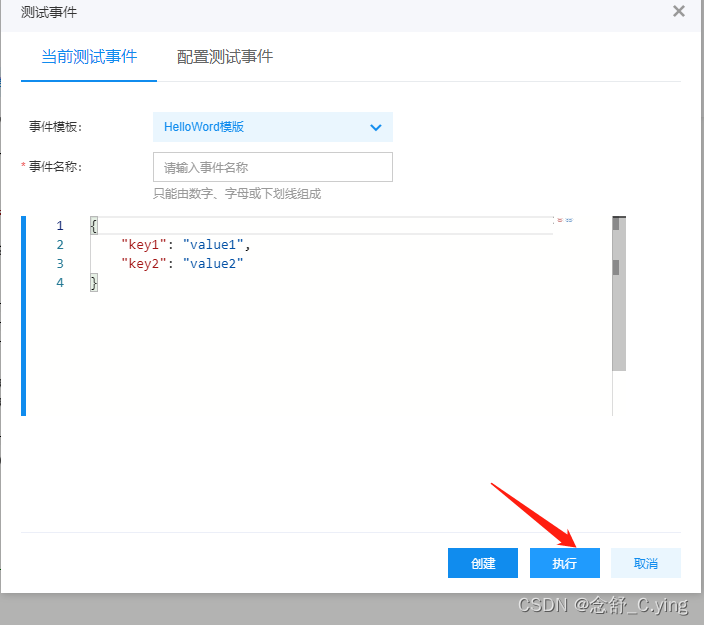Close the 测试事件 dialog
The width and height of the screenshot is (704, 625).
679,11
